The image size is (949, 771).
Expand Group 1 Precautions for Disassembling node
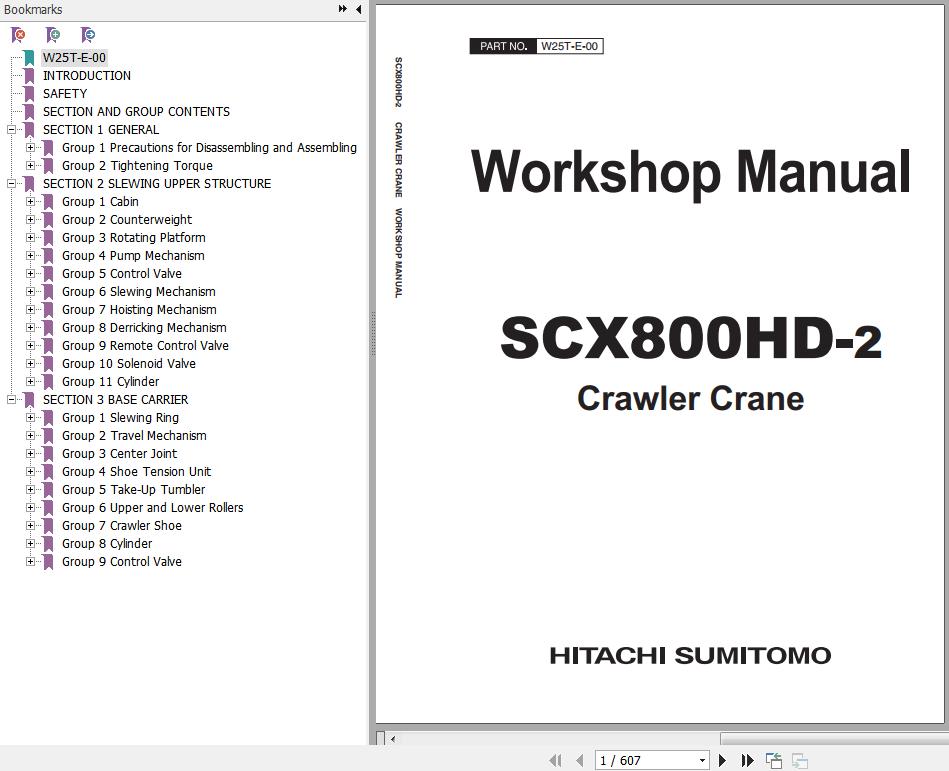click(30, 148)
